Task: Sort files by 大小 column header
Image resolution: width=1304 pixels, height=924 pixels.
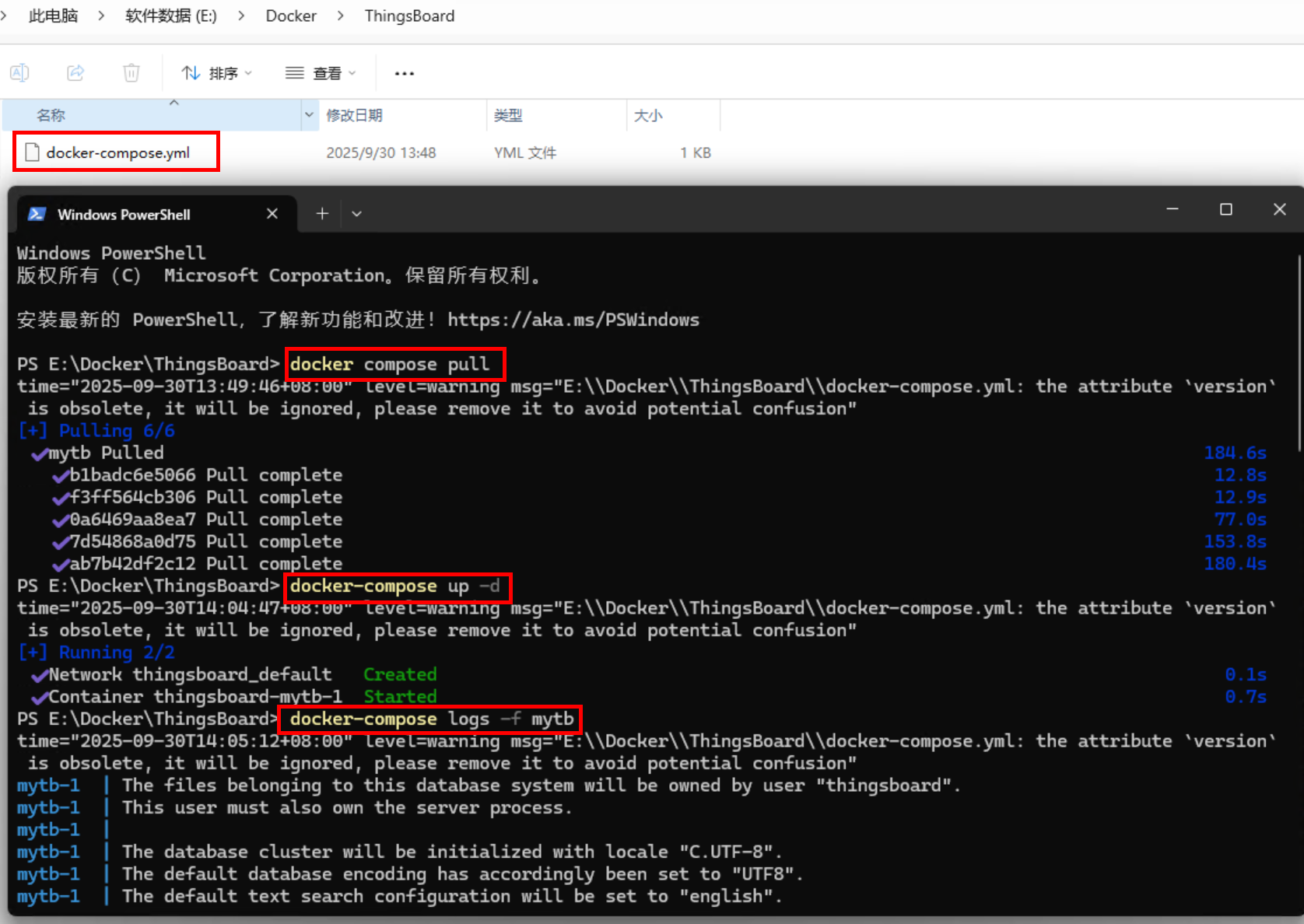Action: [674, 115]
